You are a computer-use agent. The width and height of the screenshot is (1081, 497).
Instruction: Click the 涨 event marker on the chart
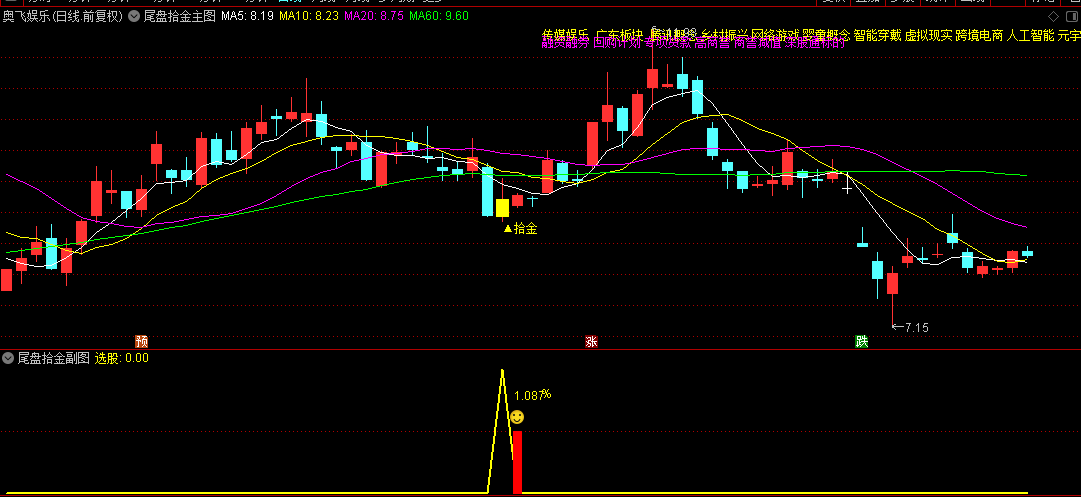[x=591, y=341]
